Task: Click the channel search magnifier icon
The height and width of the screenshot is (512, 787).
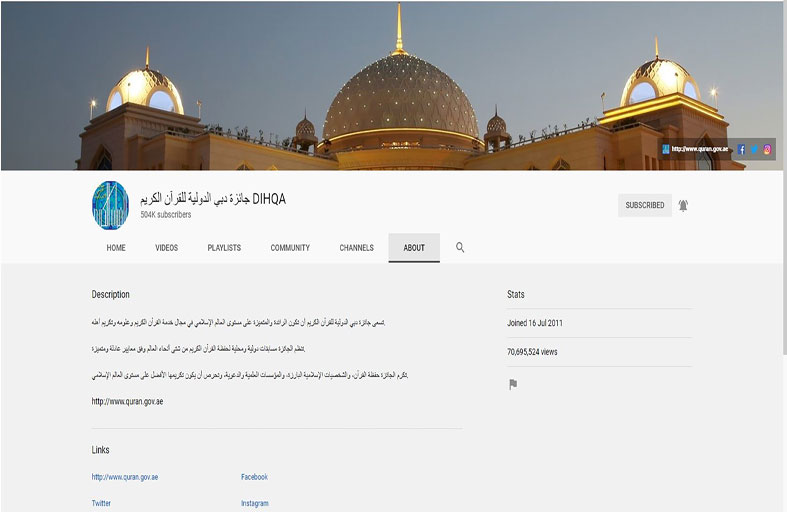Action: tap(460, 247)
